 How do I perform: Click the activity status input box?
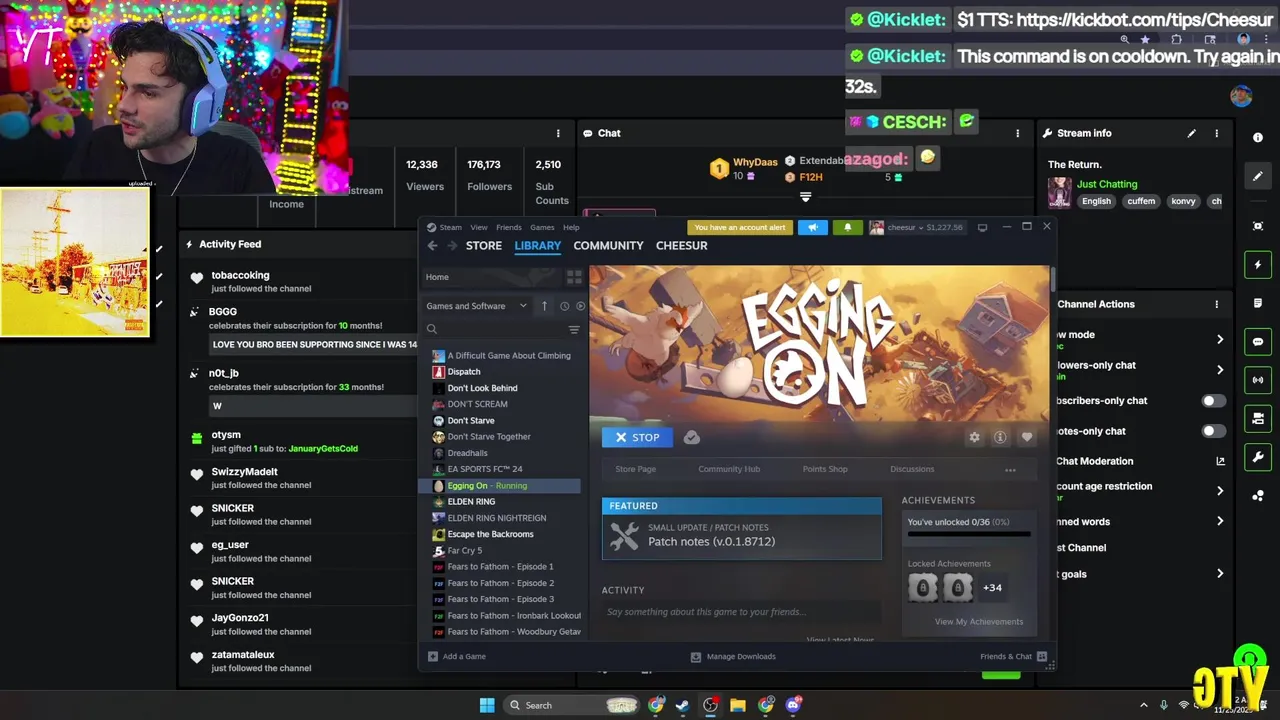(x=742, y=612)
